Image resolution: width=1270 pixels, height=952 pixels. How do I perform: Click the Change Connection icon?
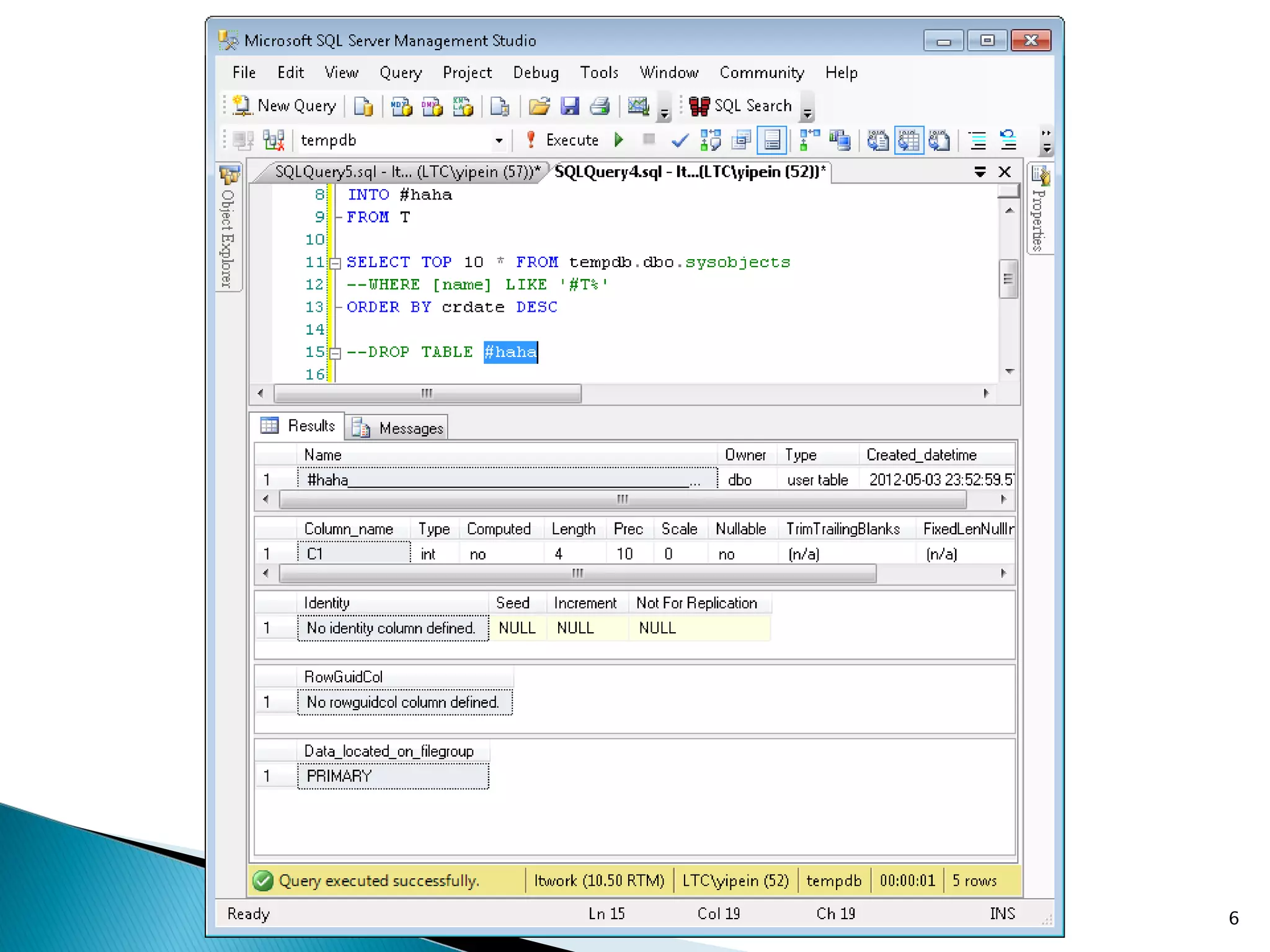coord(273,141)
